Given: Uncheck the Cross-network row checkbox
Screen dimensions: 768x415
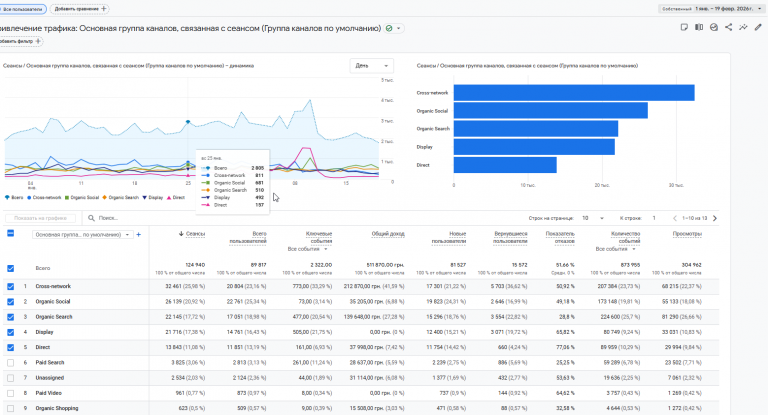Looking at the screenshot, I should point(11,286).
